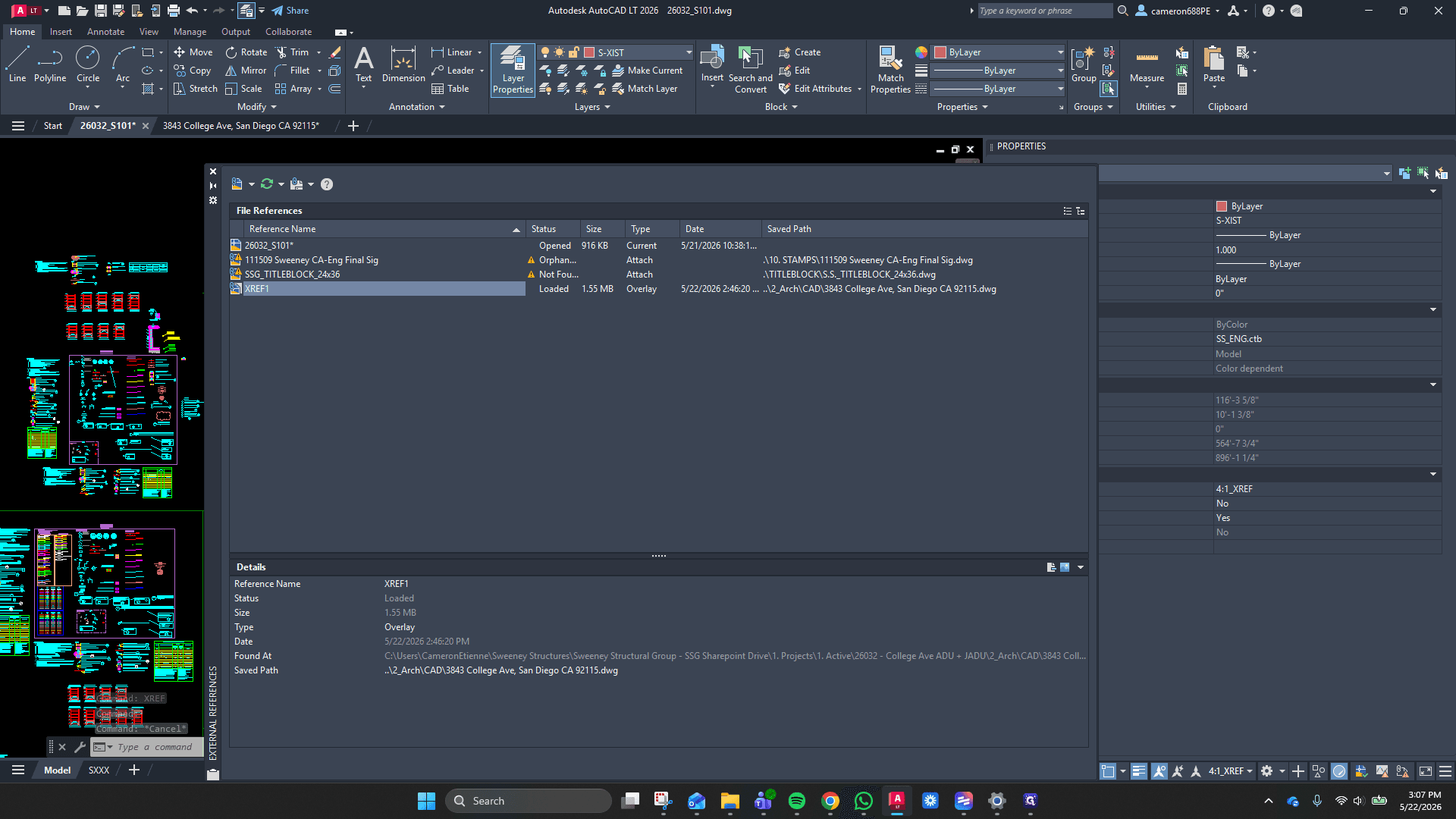Switch to 3843 College Ave drawing tab
The width and height of the screenshot is (1456, 819).
coord(241,126)
